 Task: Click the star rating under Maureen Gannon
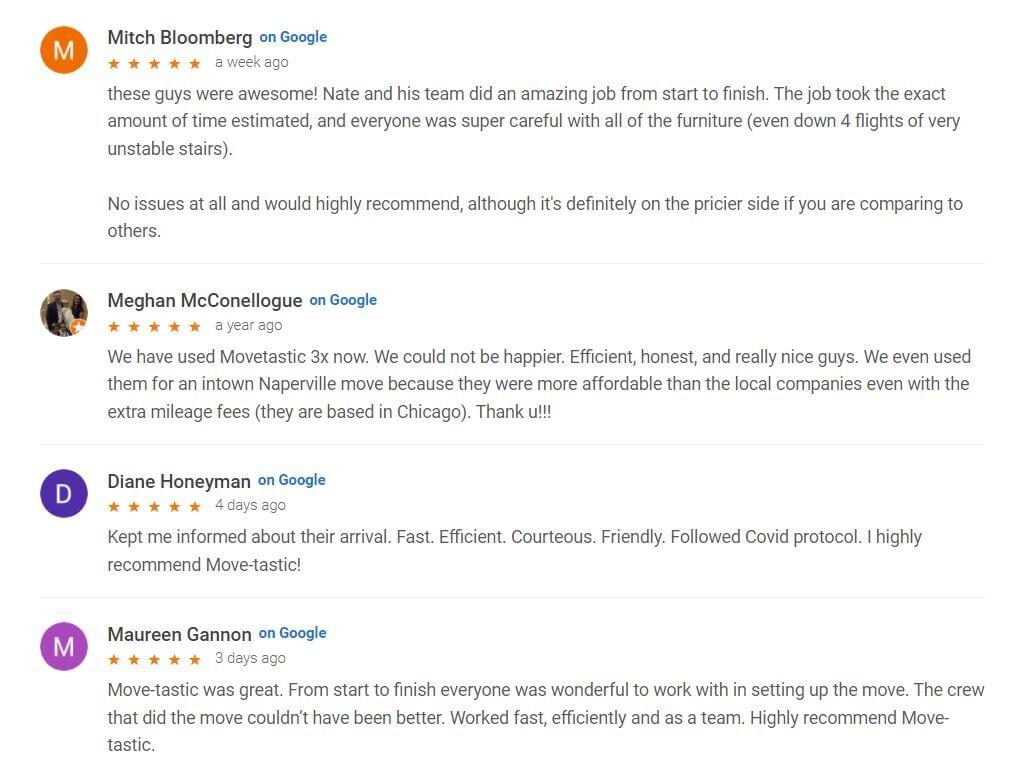154,659
